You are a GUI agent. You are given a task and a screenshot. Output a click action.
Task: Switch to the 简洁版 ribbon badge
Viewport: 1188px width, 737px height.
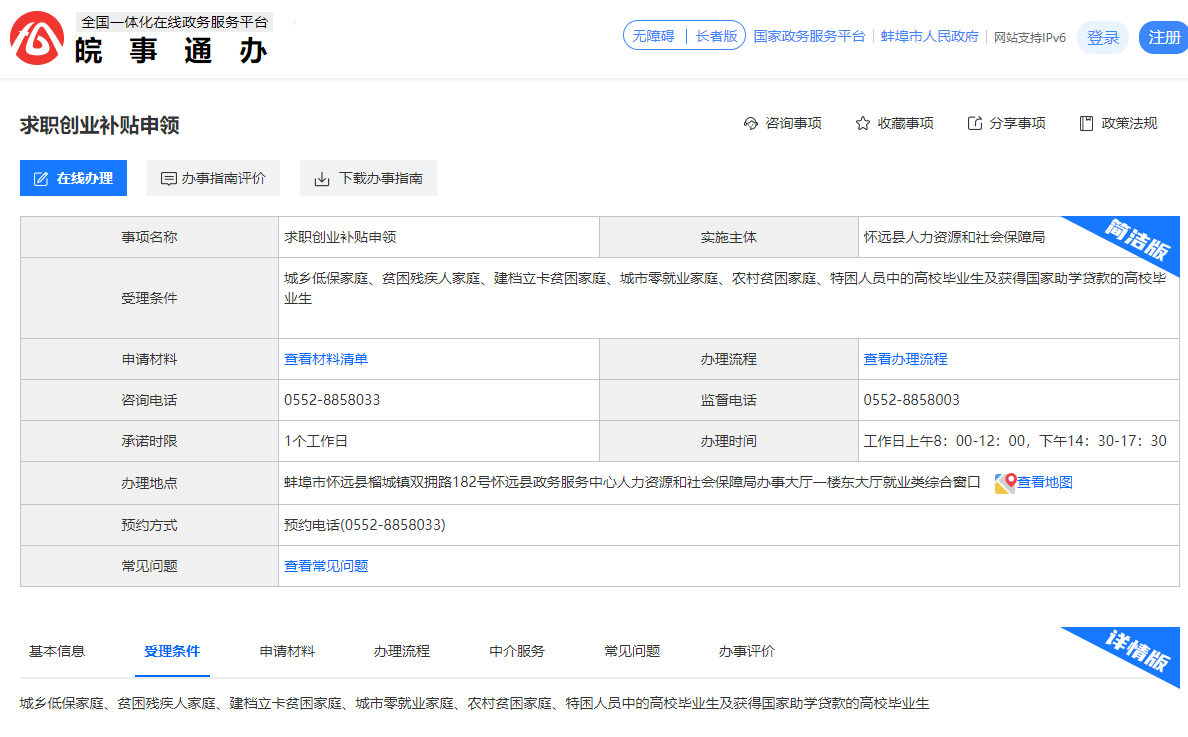pos(1136,239)
